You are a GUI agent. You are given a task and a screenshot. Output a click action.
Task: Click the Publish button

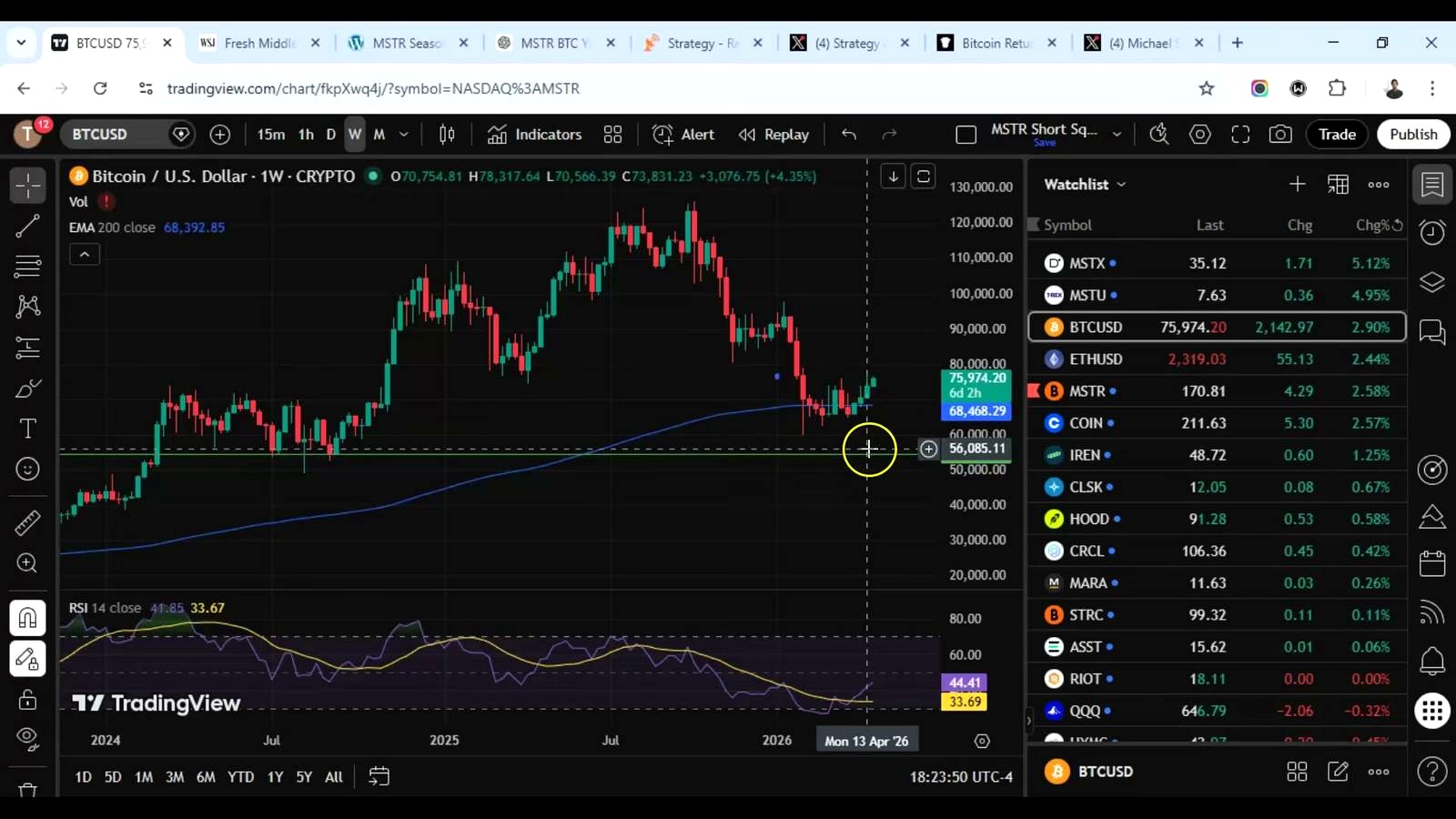(1413, 135)
